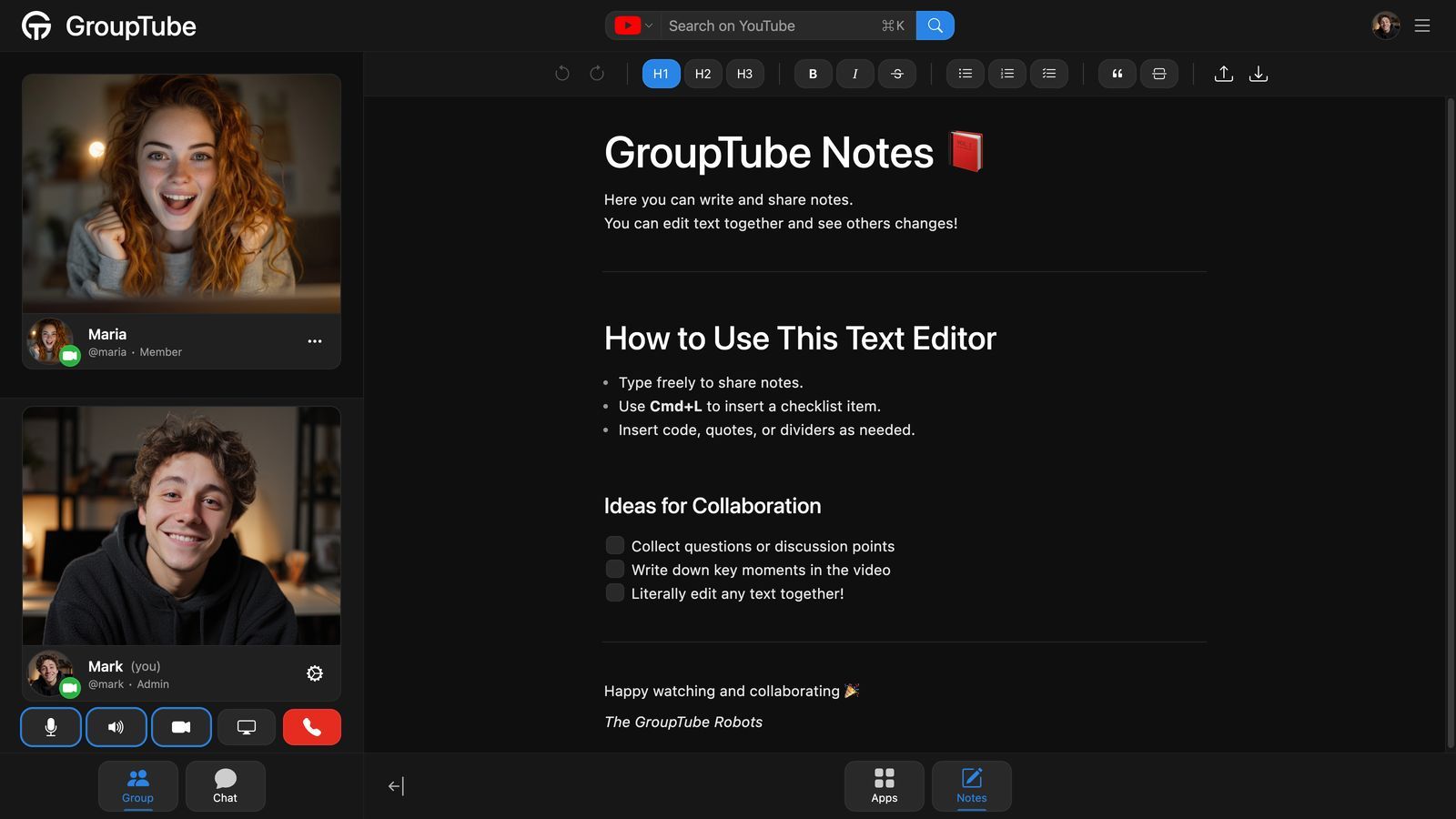The image size is (1456, 819).
Task: Open the hamburger menu at top right
Action: coord(1421,25)
